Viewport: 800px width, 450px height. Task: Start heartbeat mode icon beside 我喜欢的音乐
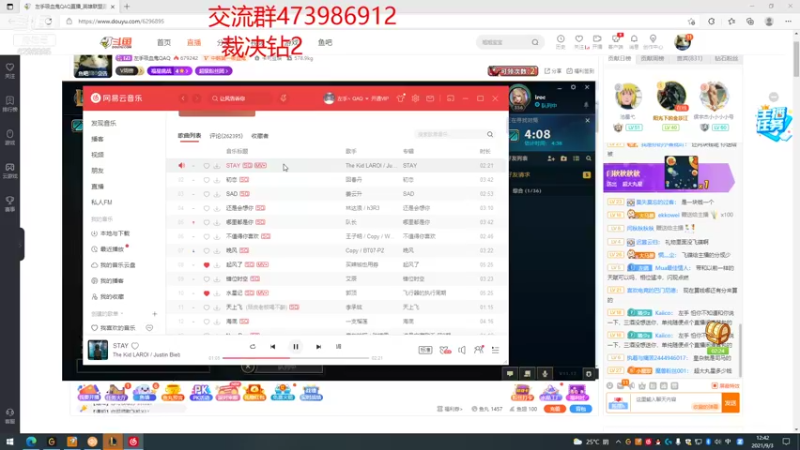click(149, 328)
